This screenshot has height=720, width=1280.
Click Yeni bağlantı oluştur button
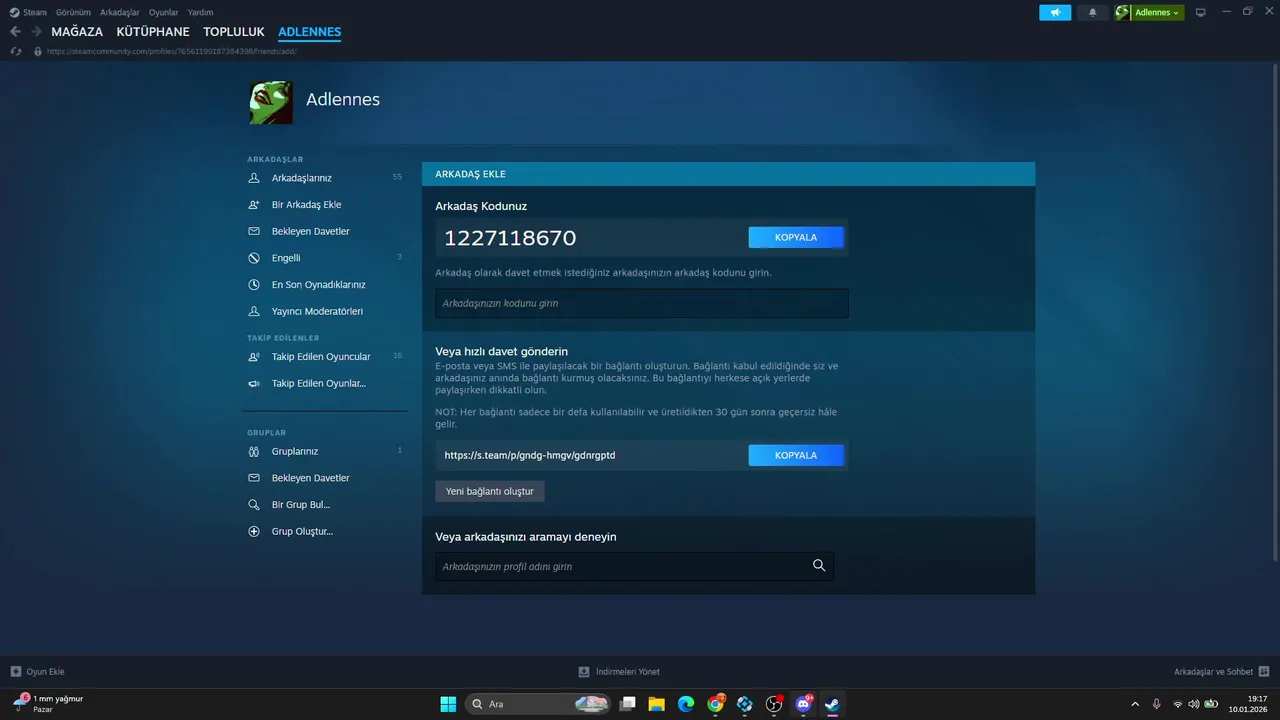(x=490, y=491)
